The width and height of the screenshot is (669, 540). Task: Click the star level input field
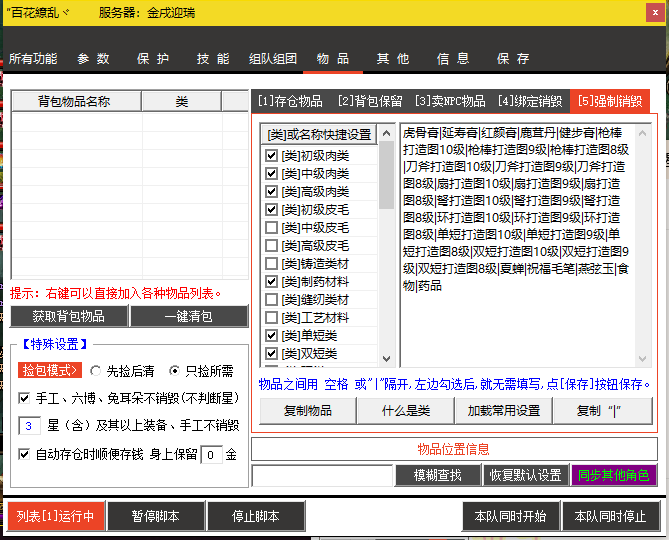[29, 426]
